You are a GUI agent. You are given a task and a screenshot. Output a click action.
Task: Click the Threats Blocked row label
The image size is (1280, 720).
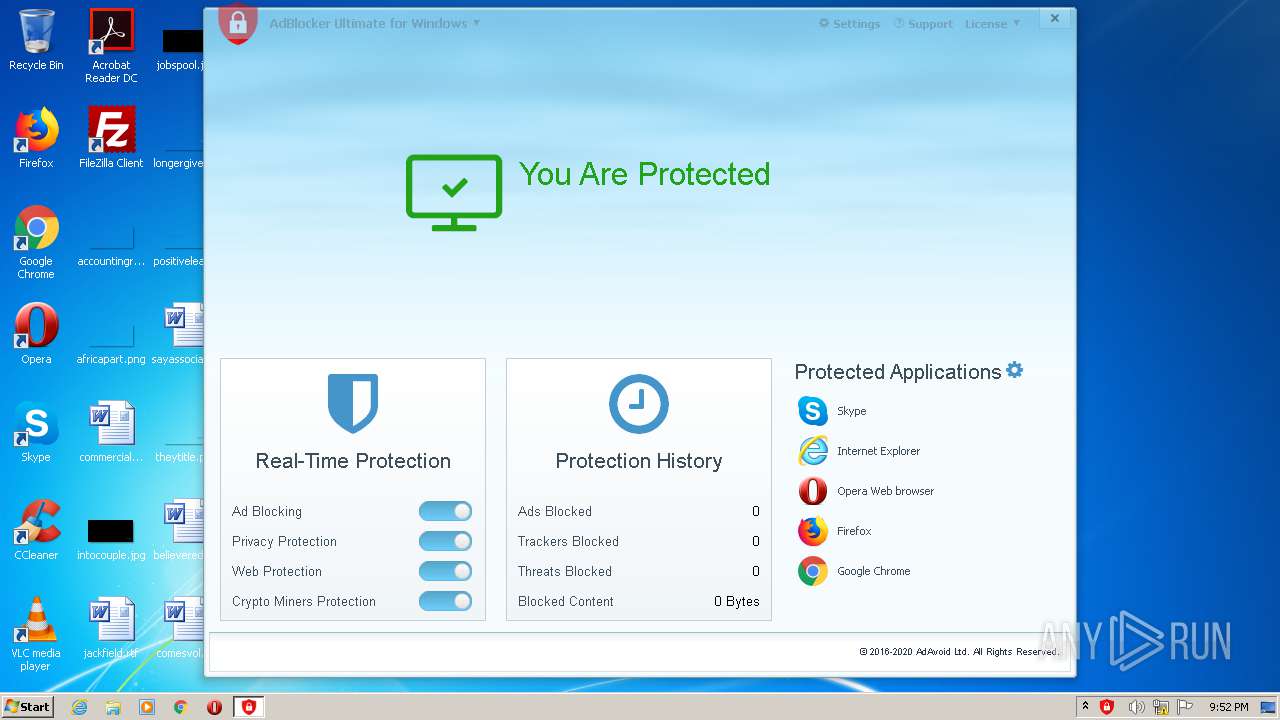(565, 571)
